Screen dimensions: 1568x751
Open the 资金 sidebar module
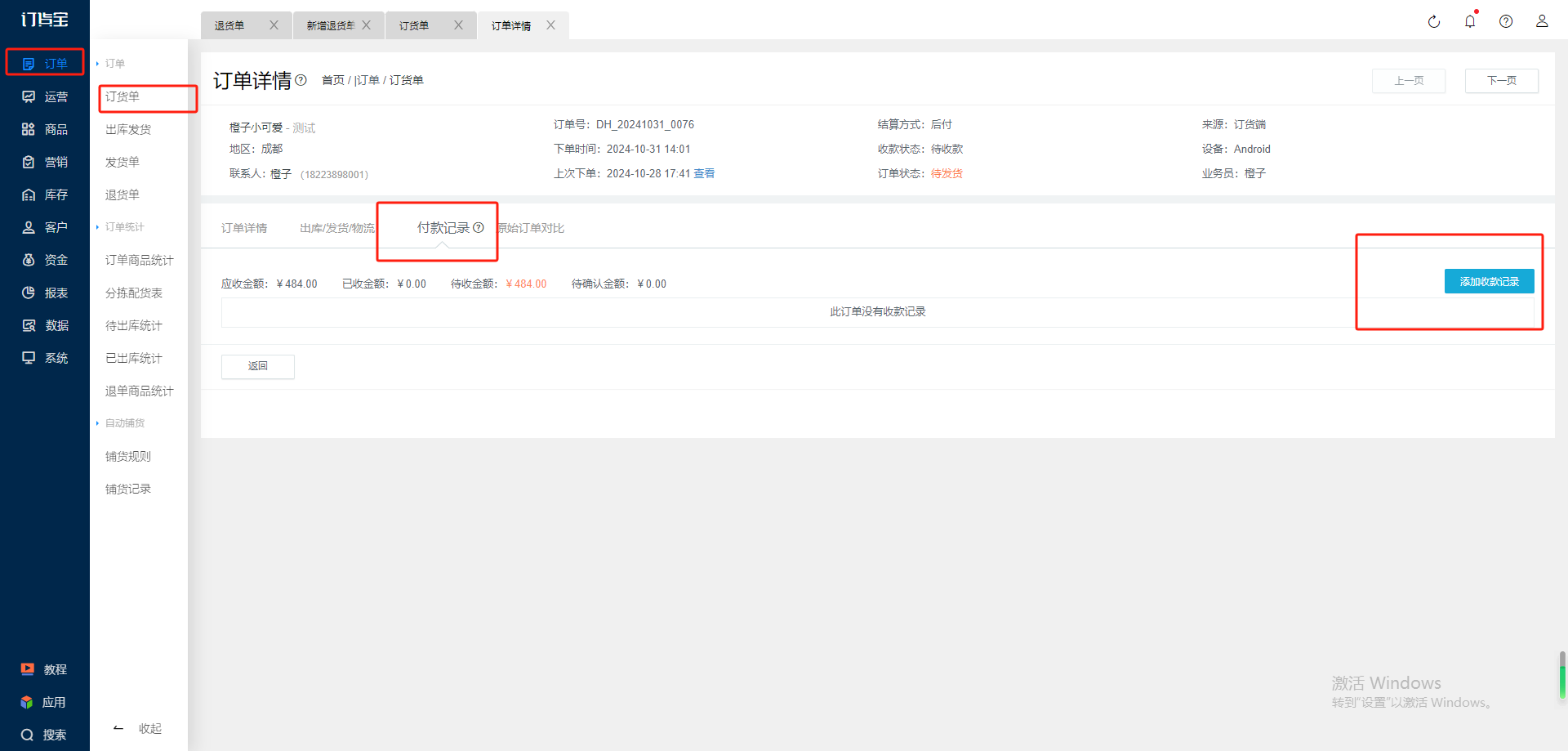point(45,260)
